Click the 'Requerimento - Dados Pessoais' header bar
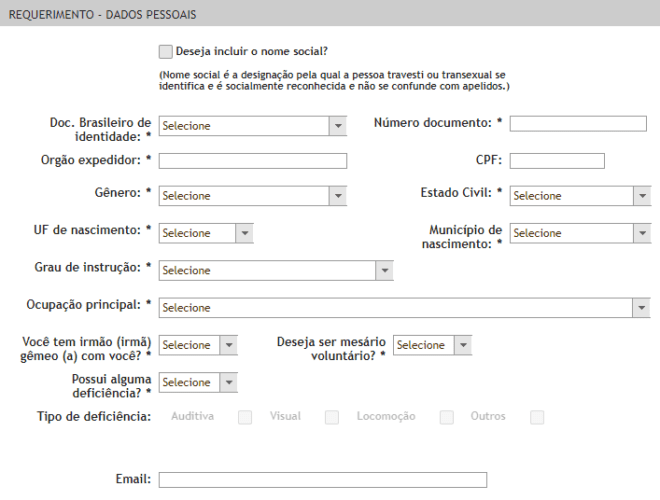 tap(330, 13)
